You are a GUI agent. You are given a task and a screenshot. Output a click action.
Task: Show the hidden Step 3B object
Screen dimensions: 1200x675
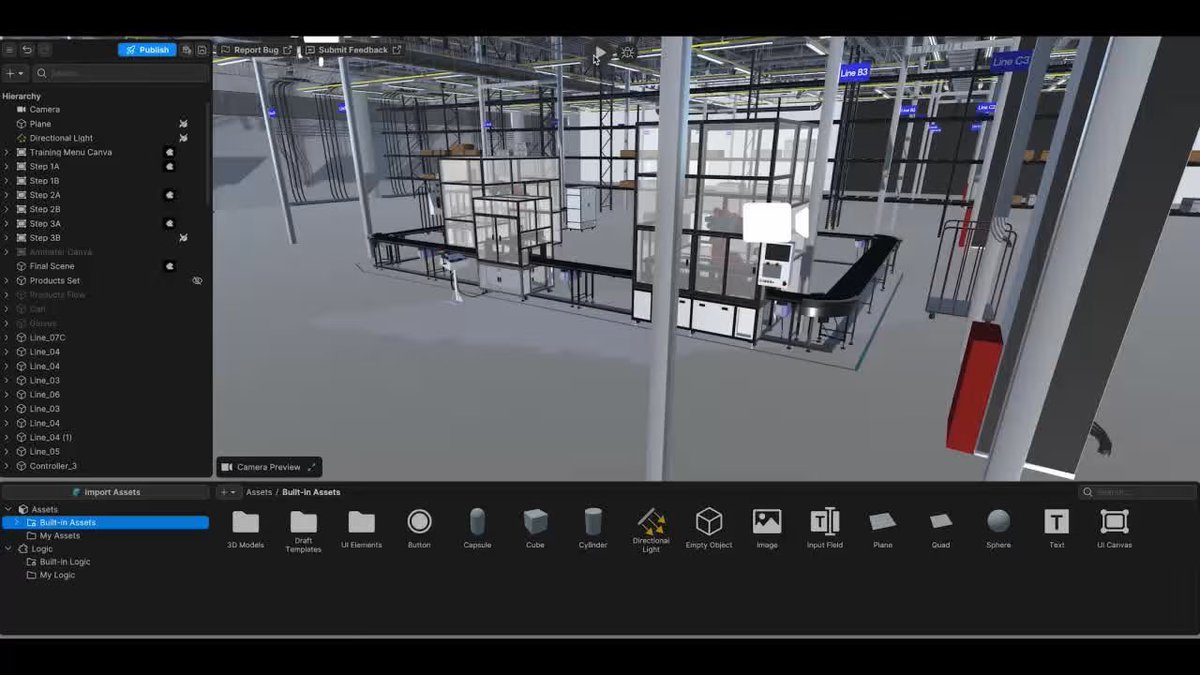pyautogui.click(x=183, y=237)
